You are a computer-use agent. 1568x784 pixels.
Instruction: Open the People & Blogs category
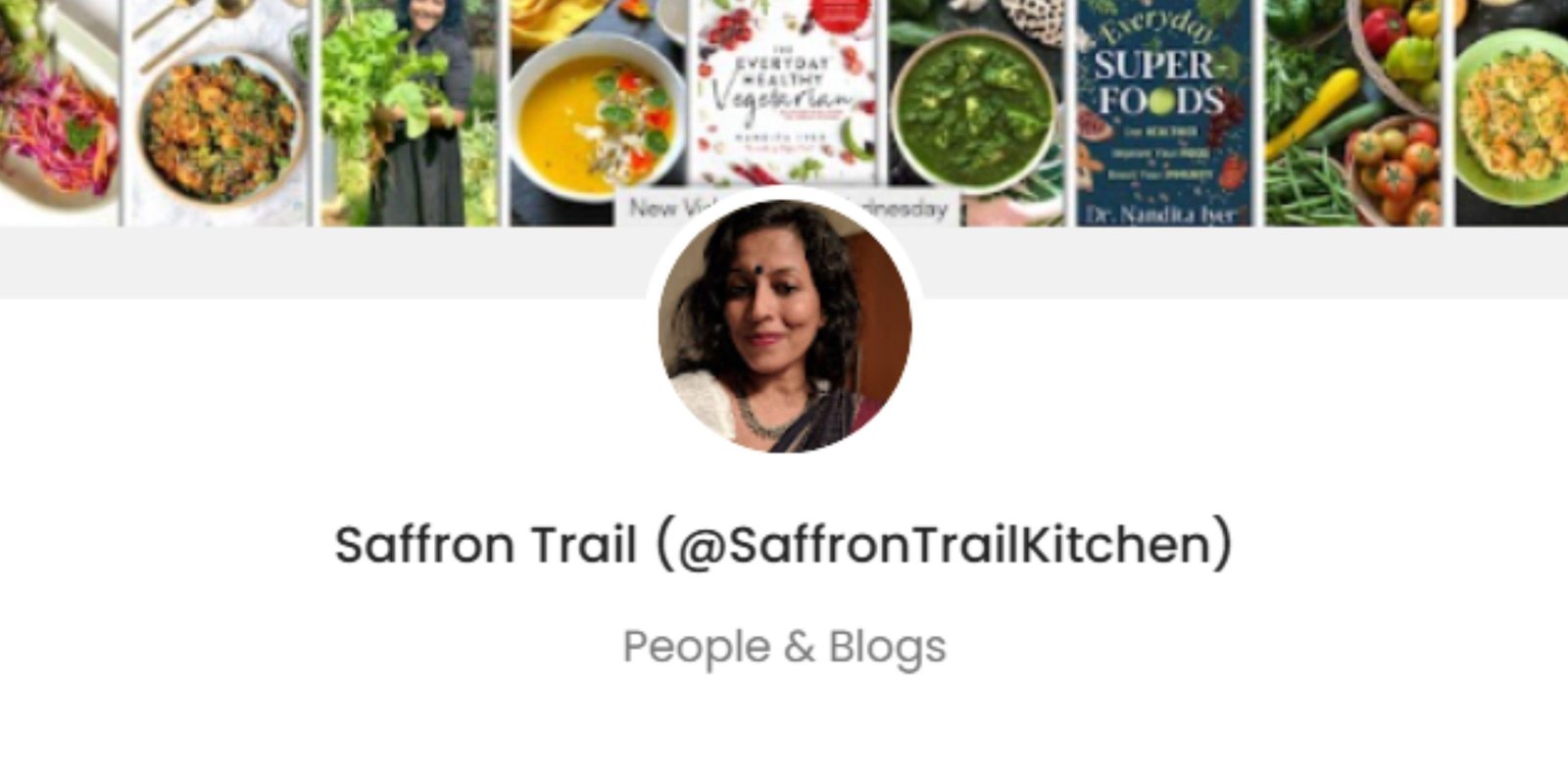(784, 647)
